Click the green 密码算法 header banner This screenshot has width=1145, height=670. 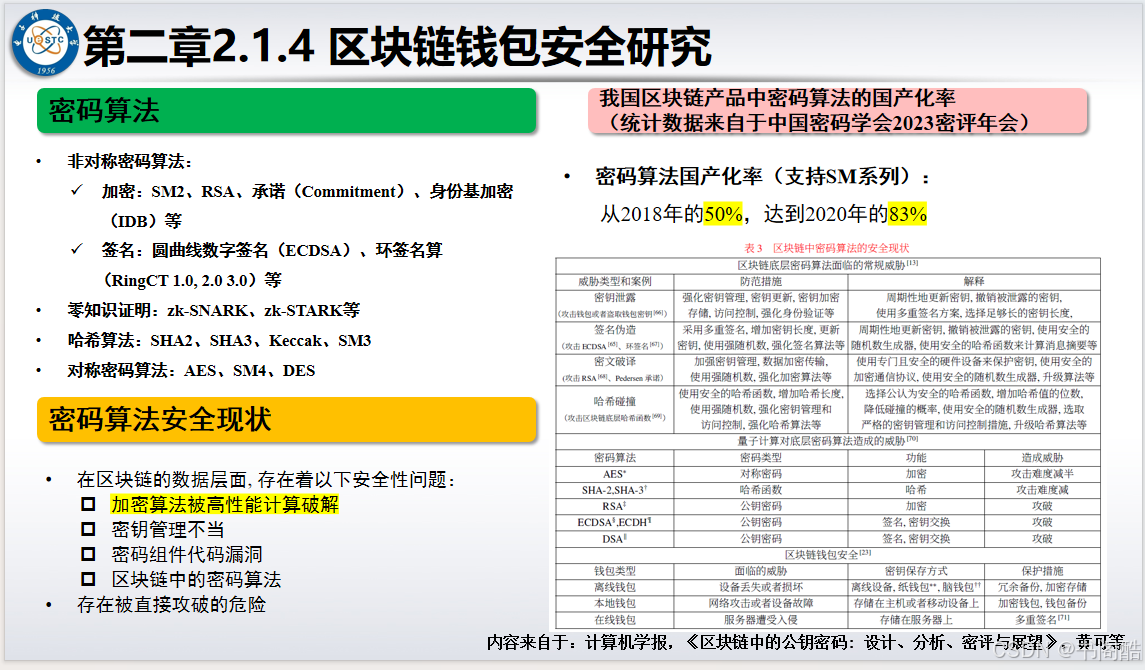click(x=287, y=111)
